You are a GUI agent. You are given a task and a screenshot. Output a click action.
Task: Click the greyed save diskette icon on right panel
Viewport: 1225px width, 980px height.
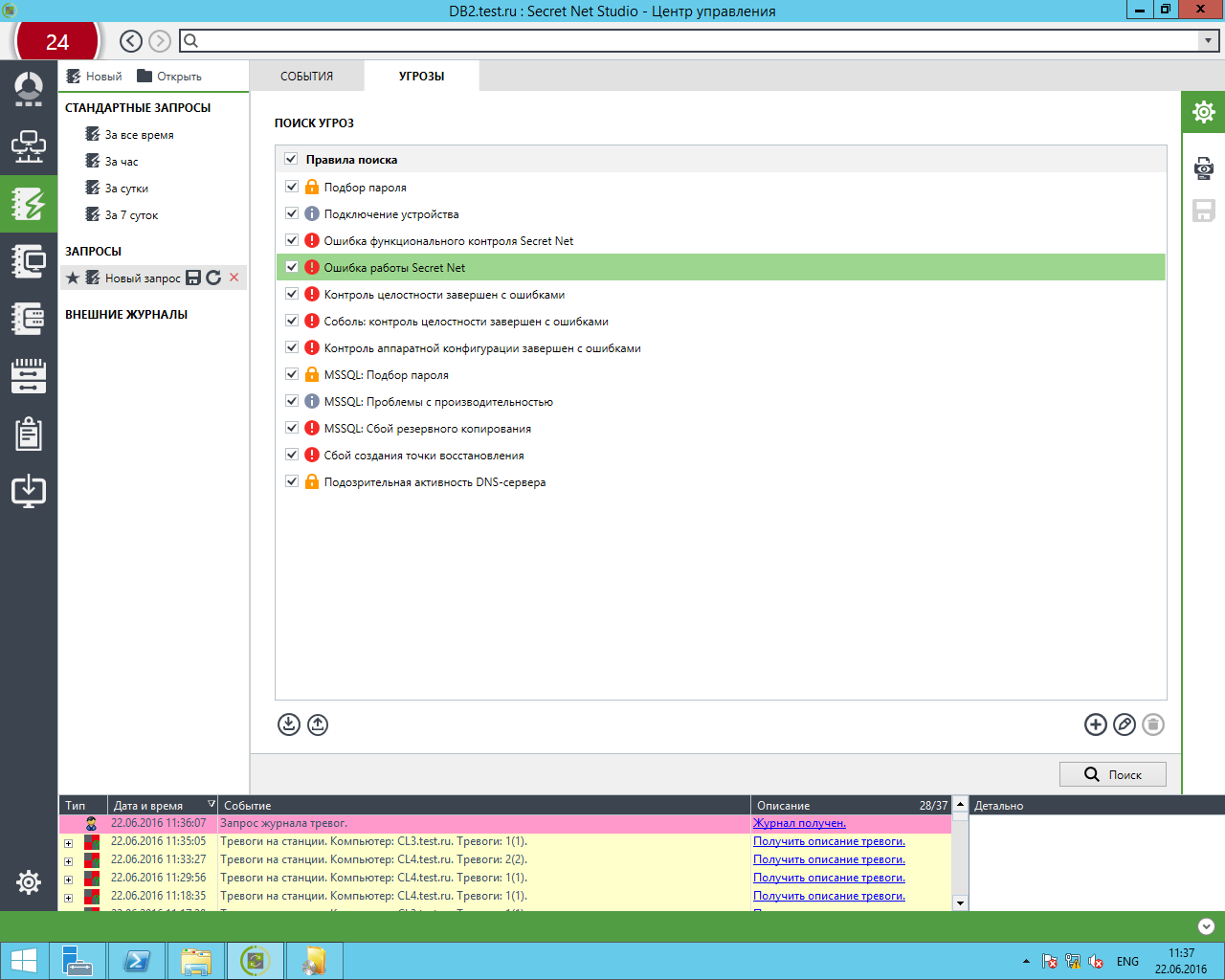pos(1203,210)
